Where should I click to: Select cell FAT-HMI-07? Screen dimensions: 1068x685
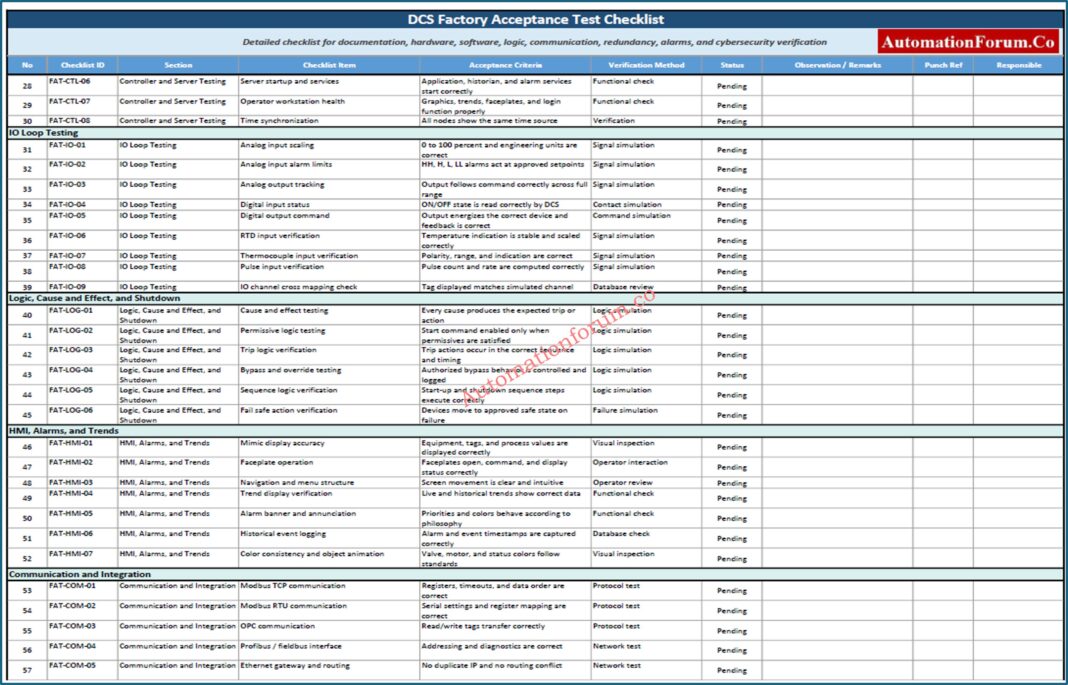click(82, 558)
